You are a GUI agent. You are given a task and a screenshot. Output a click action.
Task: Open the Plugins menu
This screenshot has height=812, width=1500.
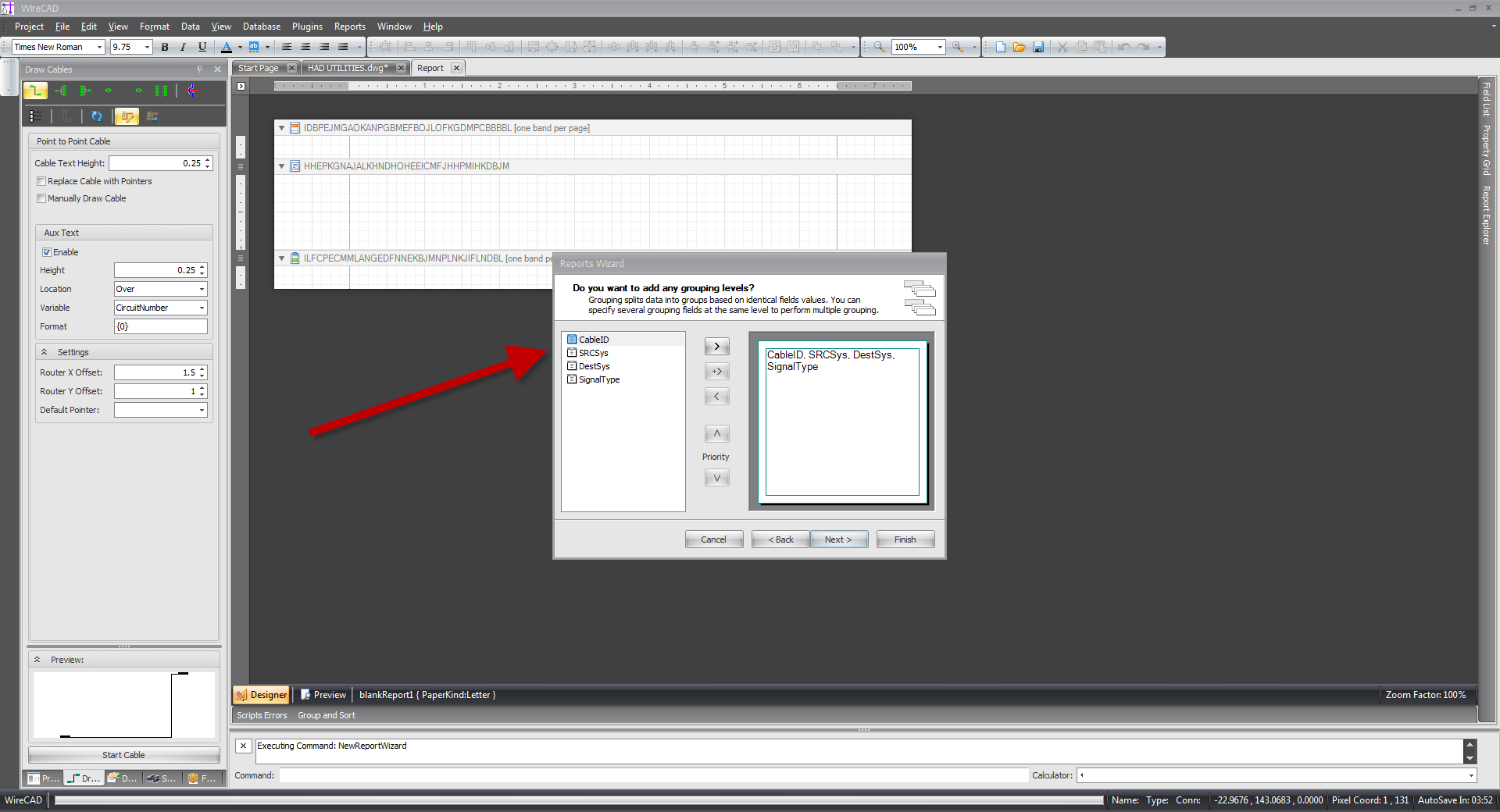click(x=307, y=27)
